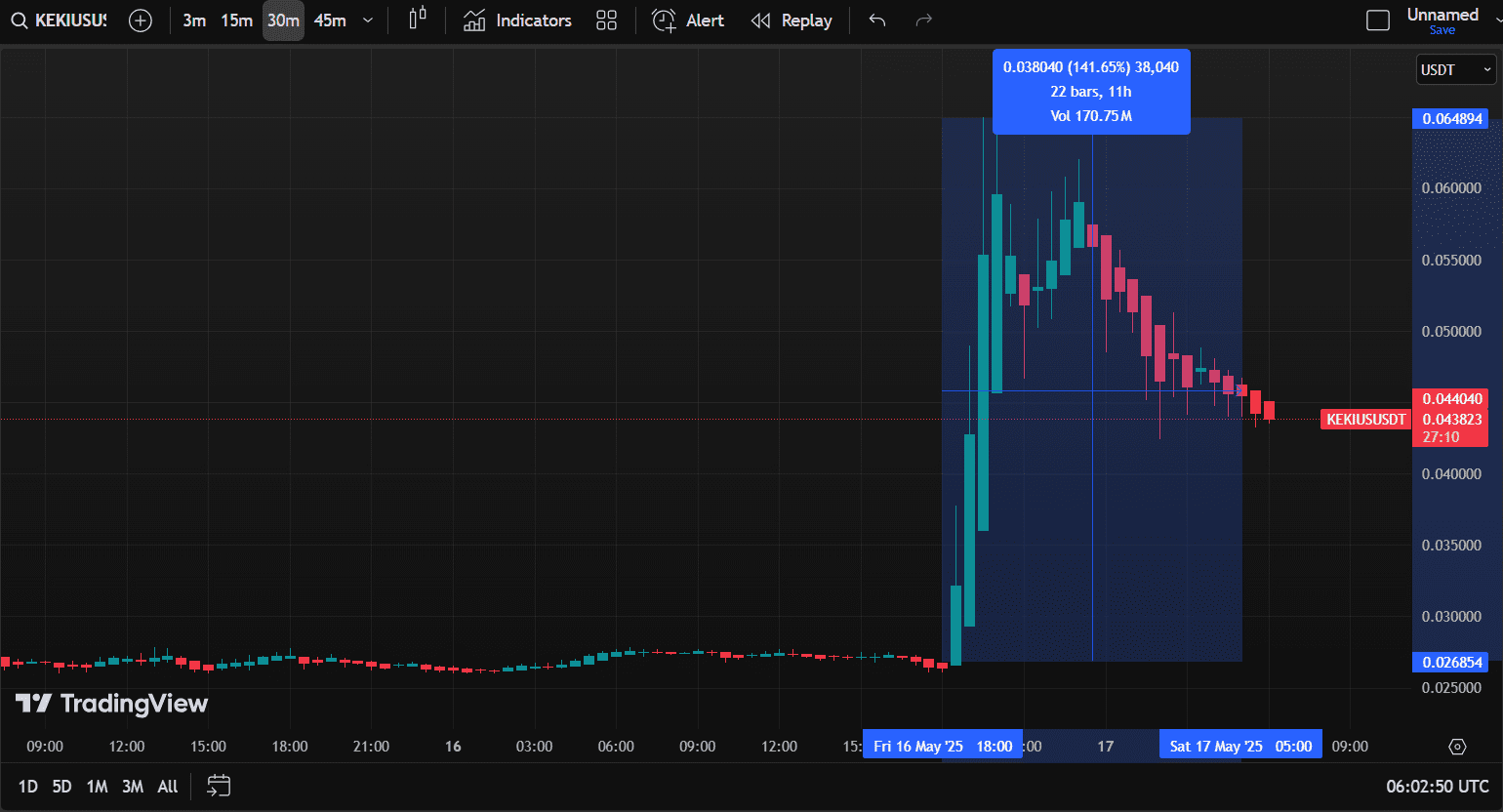Expand the layout menu chevron beside Unnamed
Viewport: 1503px width, 812px height.
tap(1498, 20)
